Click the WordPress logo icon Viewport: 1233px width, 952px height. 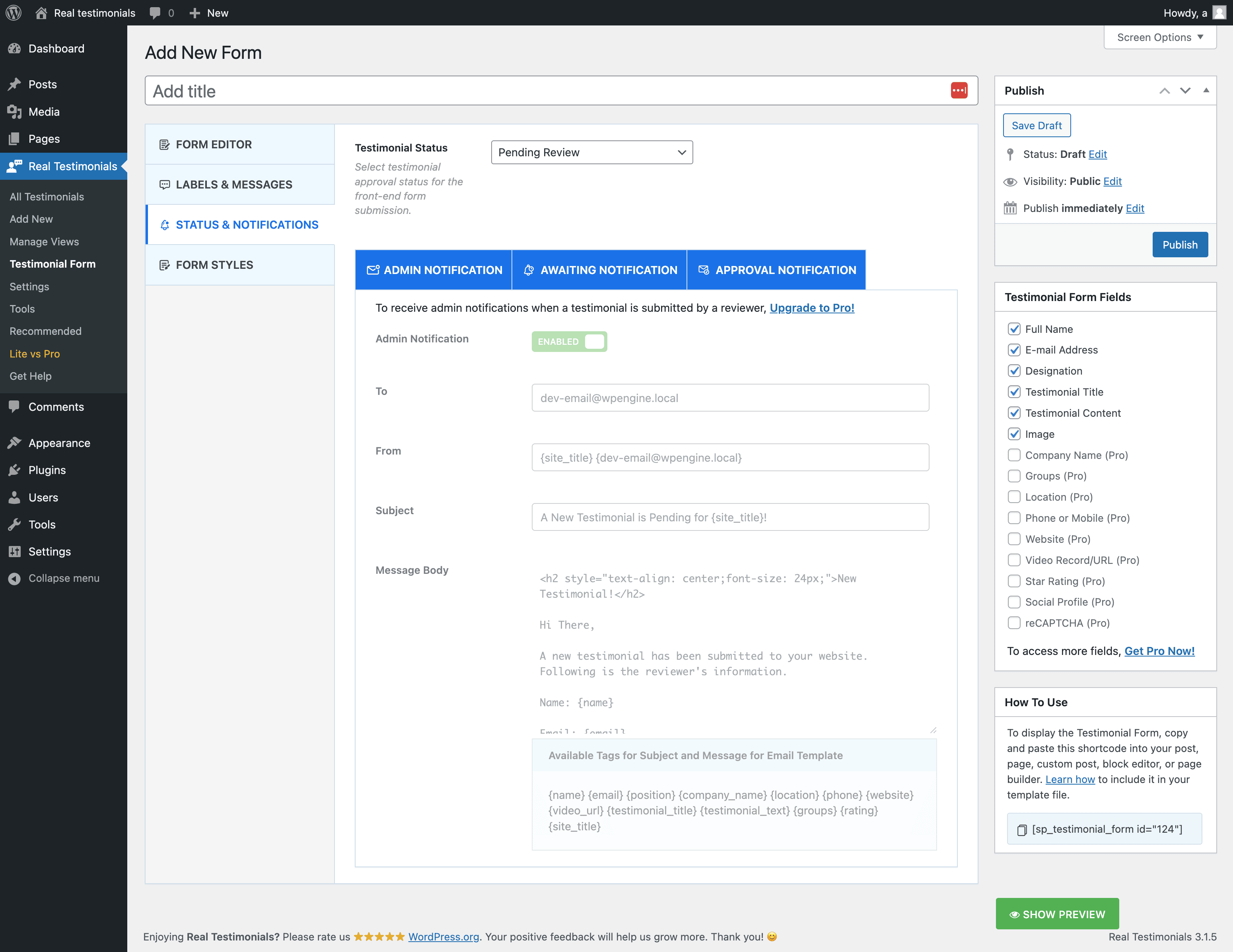click(14, 12)
